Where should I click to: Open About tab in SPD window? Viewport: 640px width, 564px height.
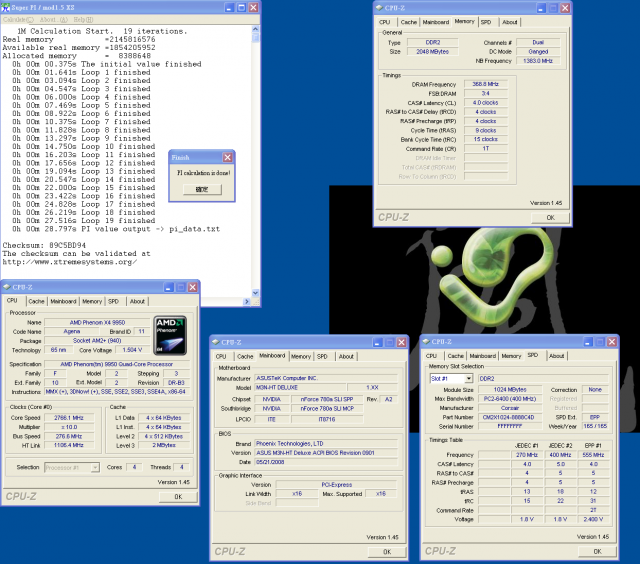556,356
